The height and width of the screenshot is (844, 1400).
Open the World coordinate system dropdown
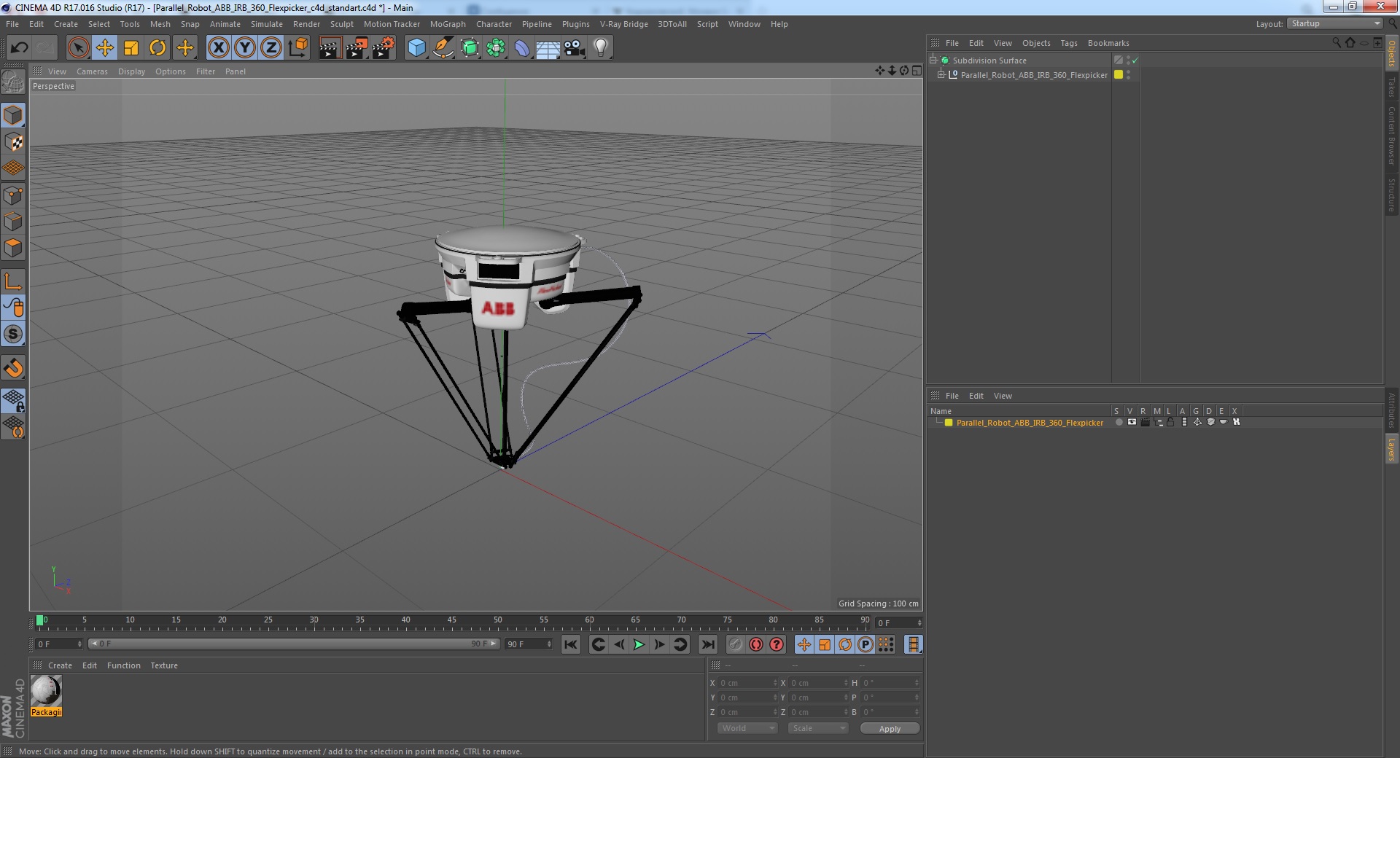point(747,728)
